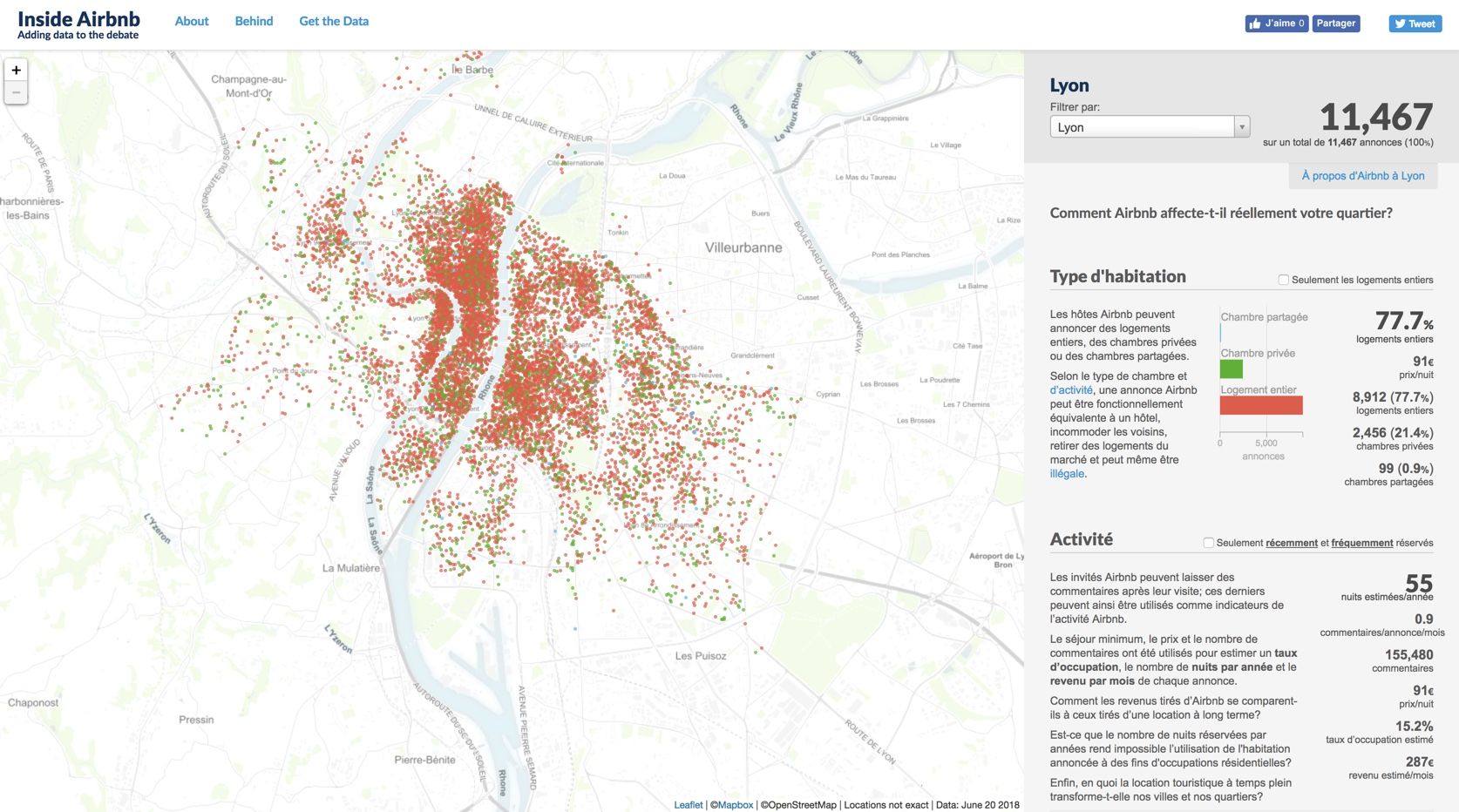Click the Comment Airbnb affecte-t-il question
The height and width of the screenshot is (812, 1459).
tap(1221, 213)
